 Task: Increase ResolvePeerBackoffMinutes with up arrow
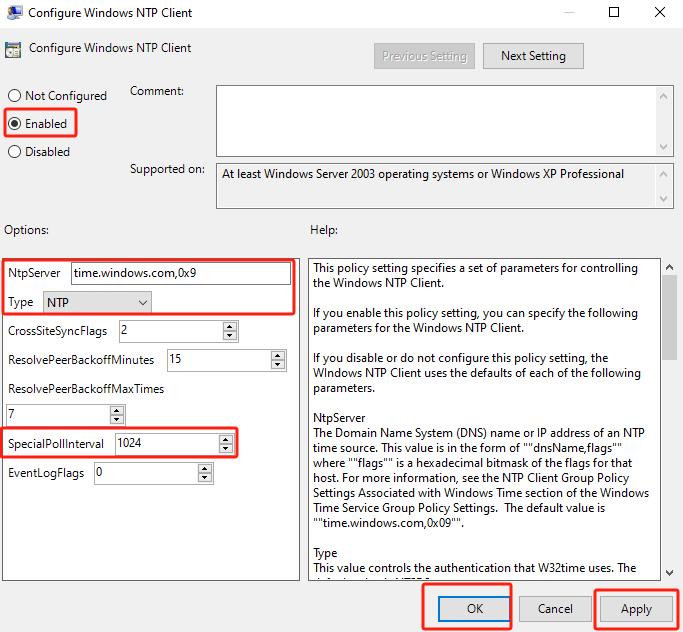pos(278,354)
